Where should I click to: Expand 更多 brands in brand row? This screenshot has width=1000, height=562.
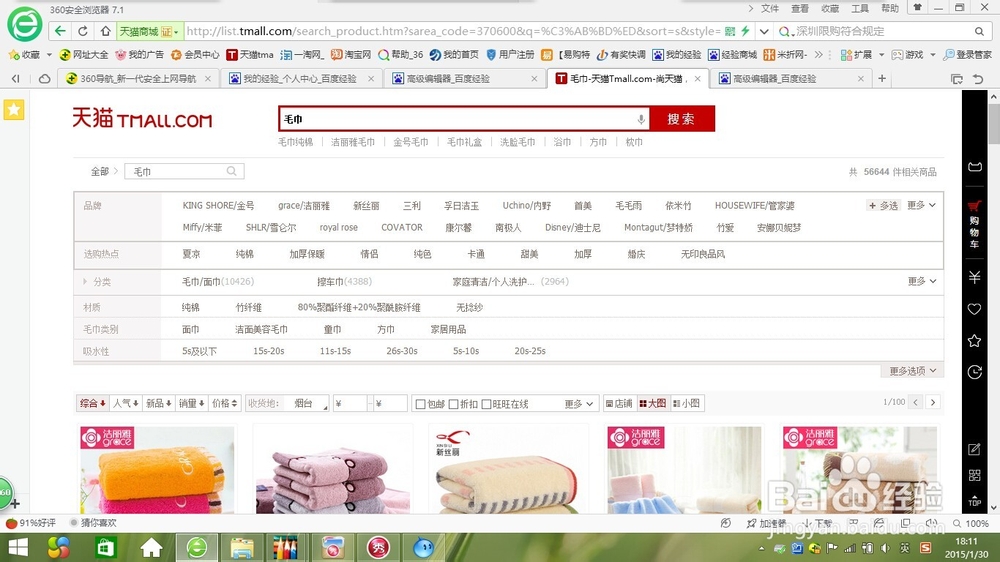(922, 205)
